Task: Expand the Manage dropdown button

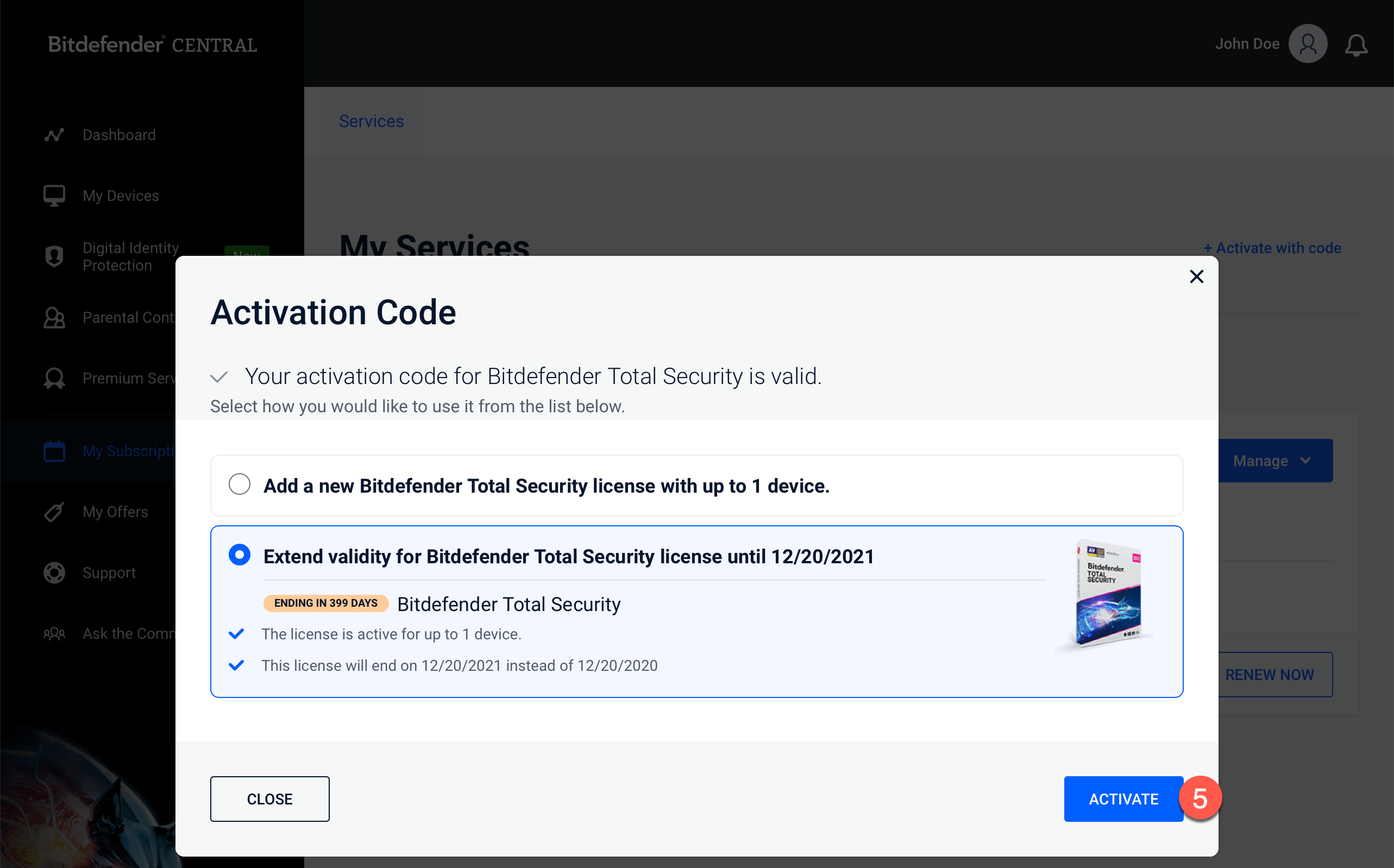Action: point(1275,461)
